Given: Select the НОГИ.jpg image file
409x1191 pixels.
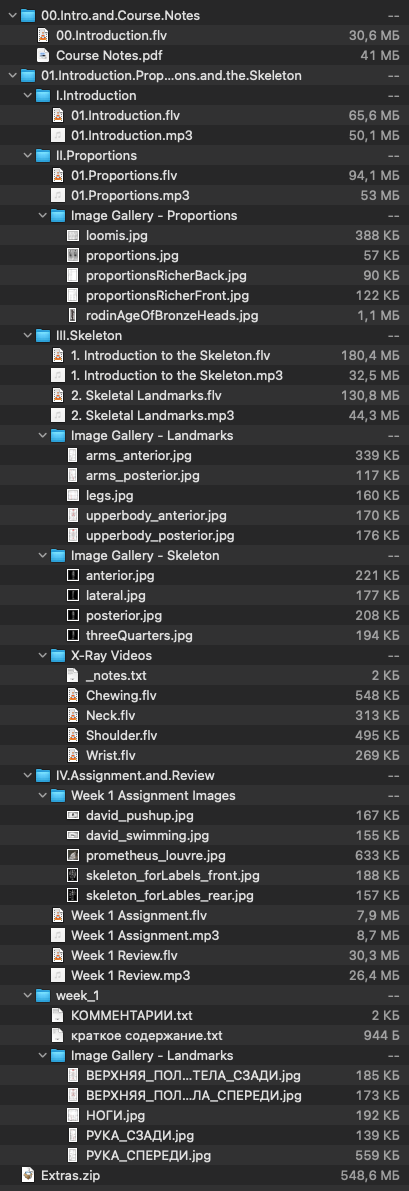Looking at the screenshot, I should point(204,1115).
